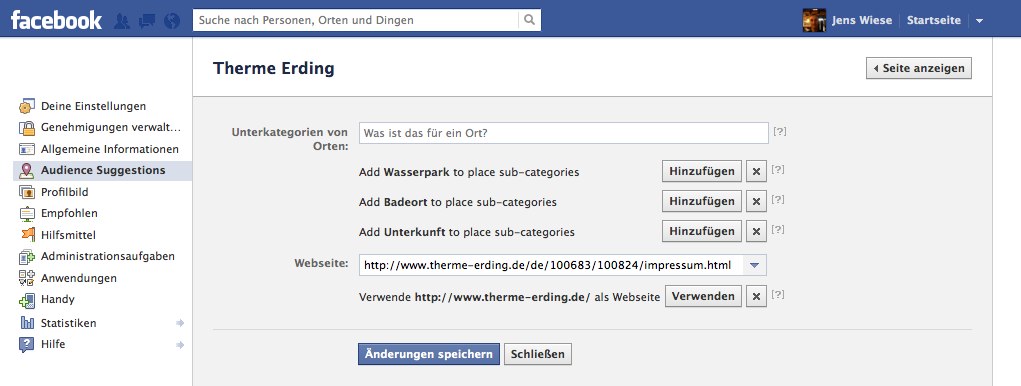This screenshot has height=386, width=1021.
Task: Open Administrationsaufgaben section
Action: (x=107, y=256)
